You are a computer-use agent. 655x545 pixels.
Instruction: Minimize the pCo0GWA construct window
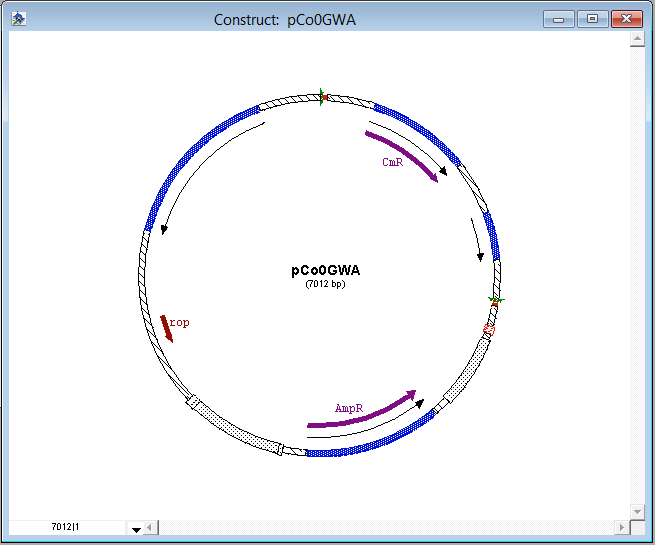pyautogui.click(x=559, y=19)
